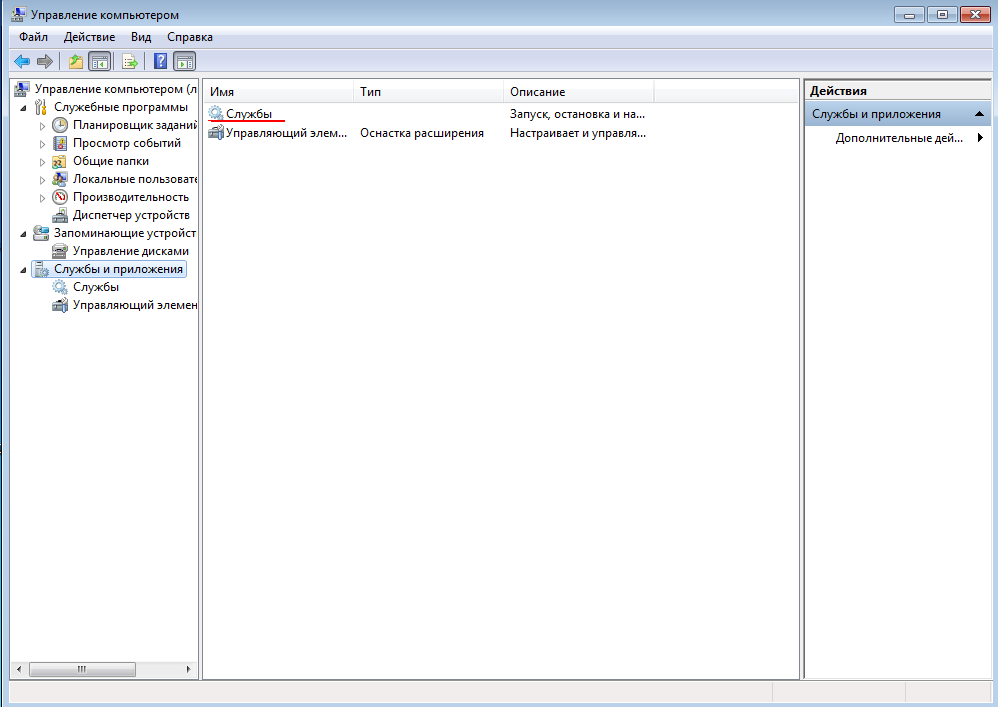Toggle the Show/Hide Action Pane icon
The width and height of the screenshot is (998, 707).
click(x=185, y=62)
